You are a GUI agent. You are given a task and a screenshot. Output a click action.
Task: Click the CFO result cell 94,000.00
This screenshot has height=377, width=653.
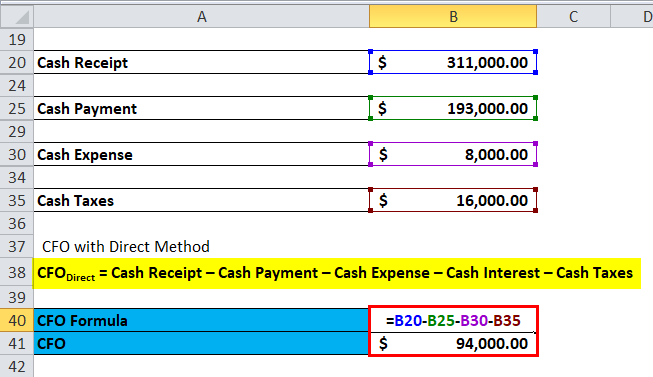click(453, 343)
